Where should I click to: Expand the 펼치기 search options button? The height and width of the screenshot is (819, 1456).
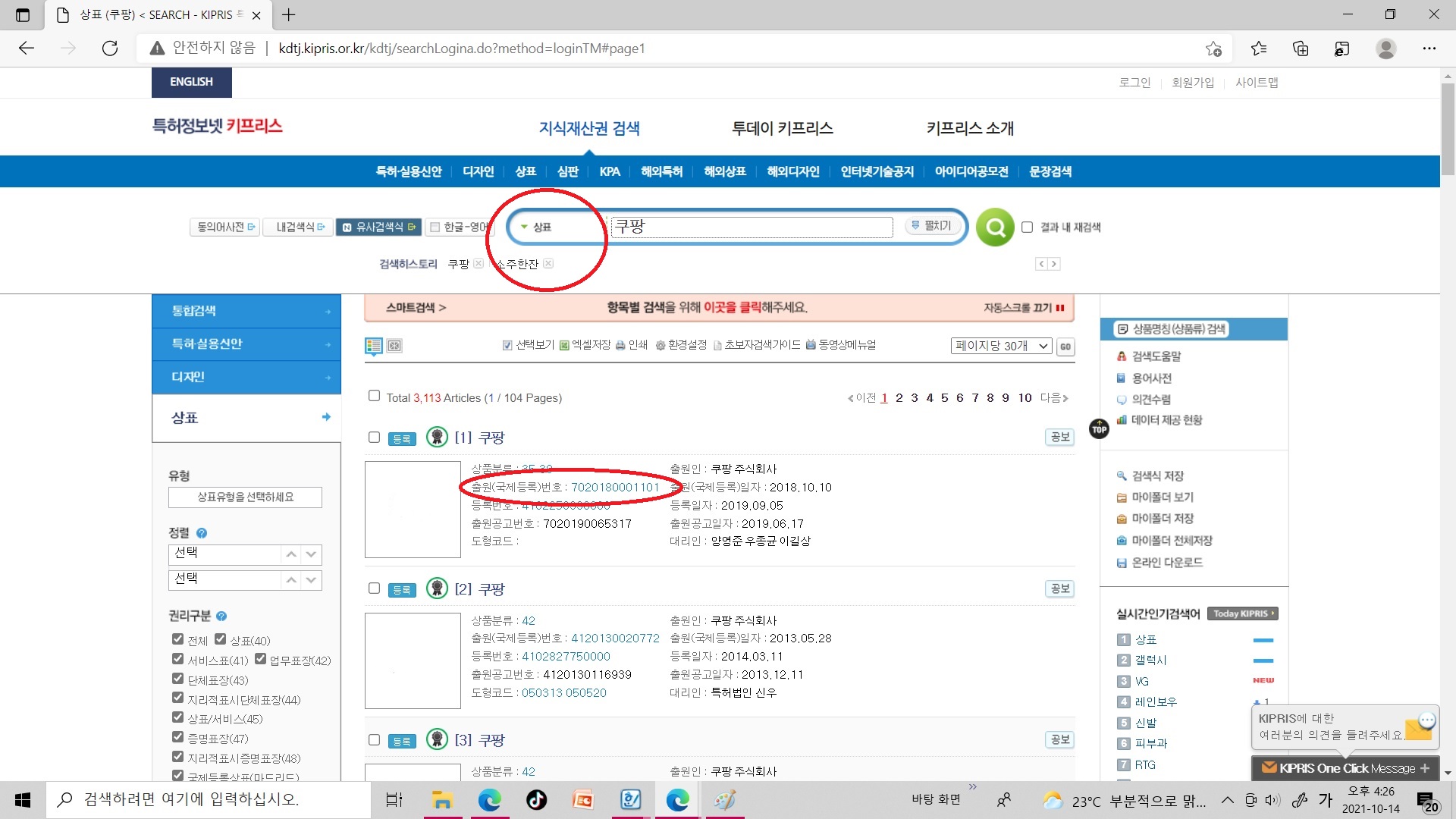click(x=932, y=226)
